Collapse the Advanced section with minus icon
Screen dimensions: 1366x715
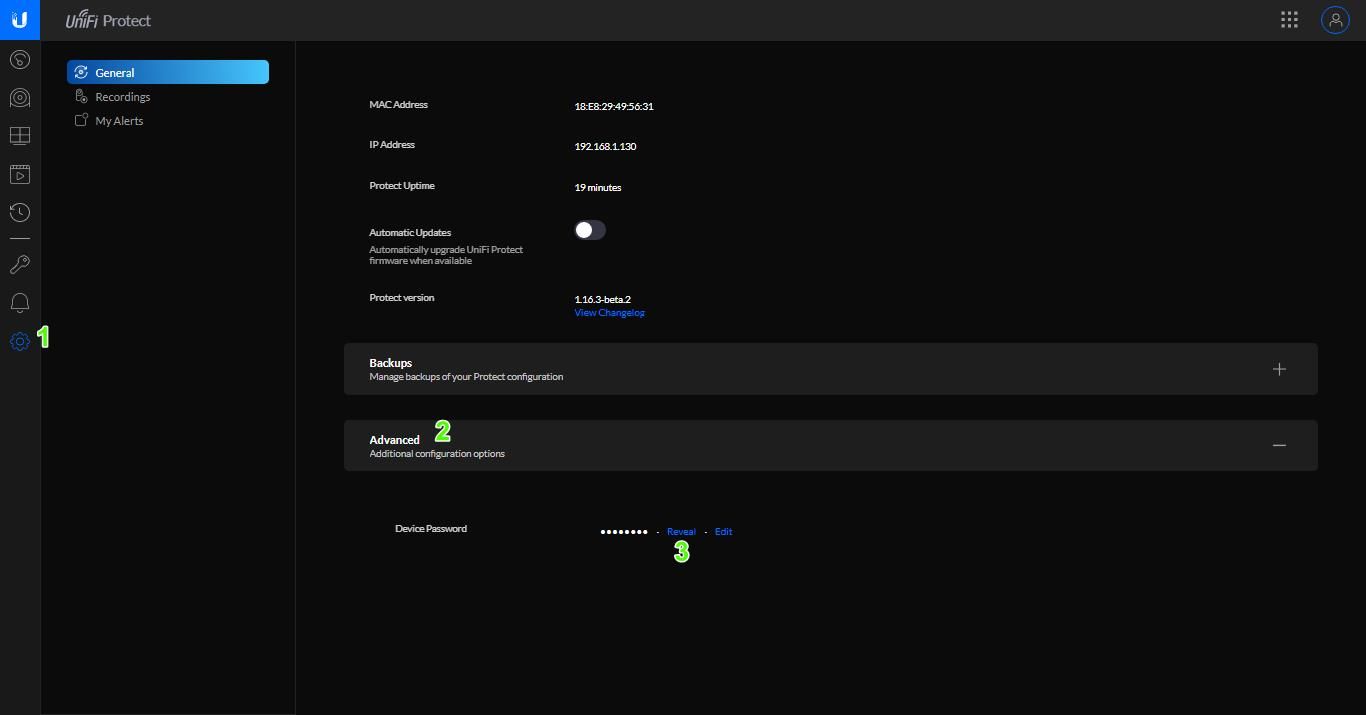[1279, 445]
